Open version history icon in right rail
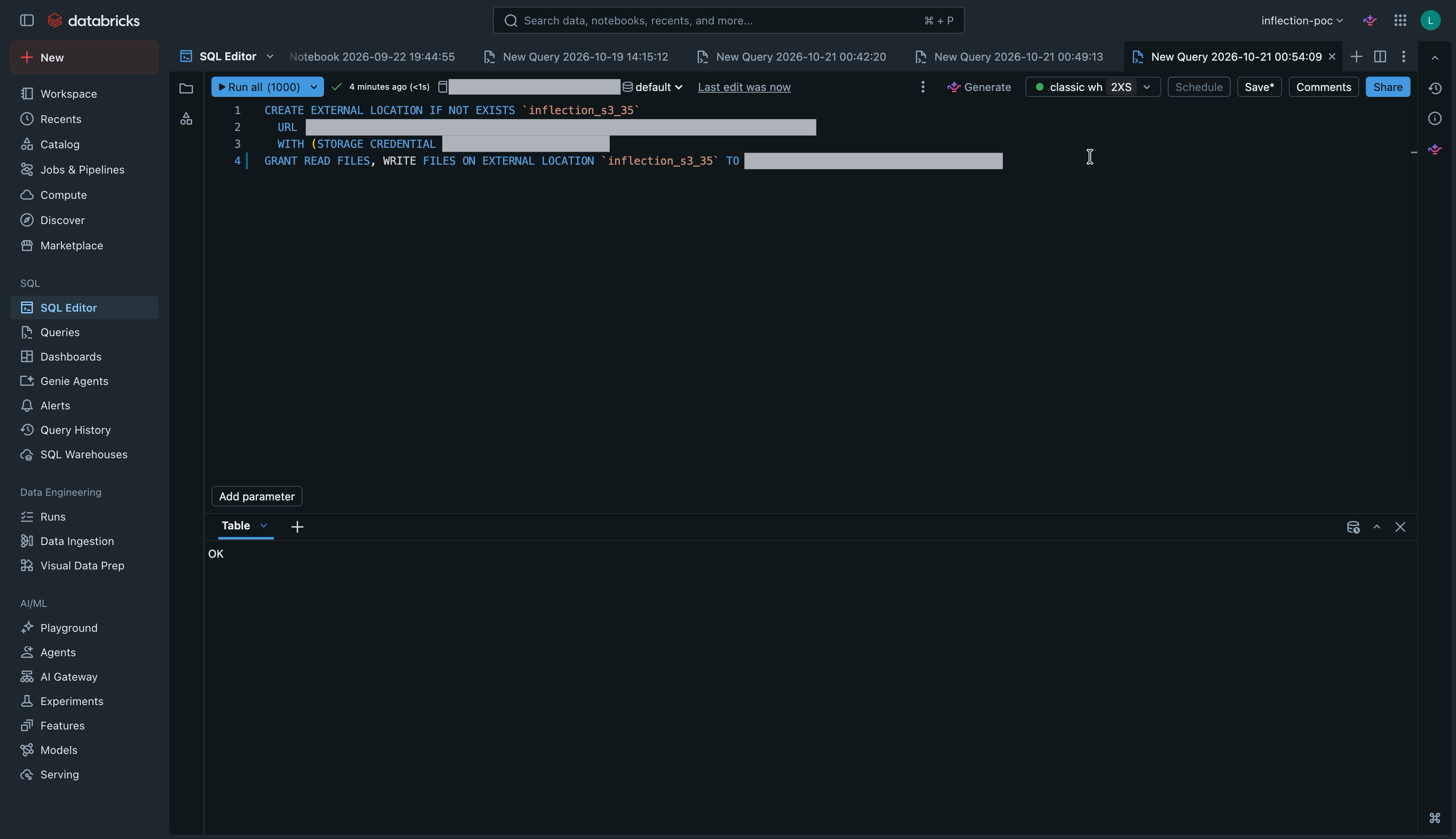 coord(1435,88)
